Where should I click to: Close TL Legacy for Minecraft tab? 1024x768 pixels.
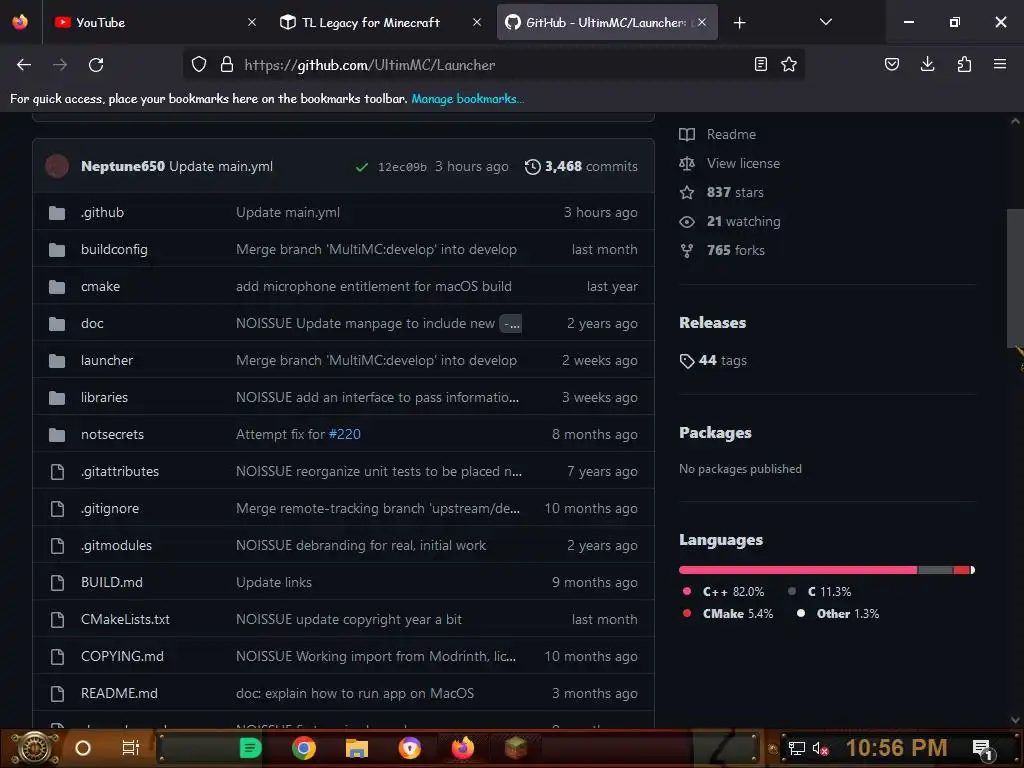point(477,22)
